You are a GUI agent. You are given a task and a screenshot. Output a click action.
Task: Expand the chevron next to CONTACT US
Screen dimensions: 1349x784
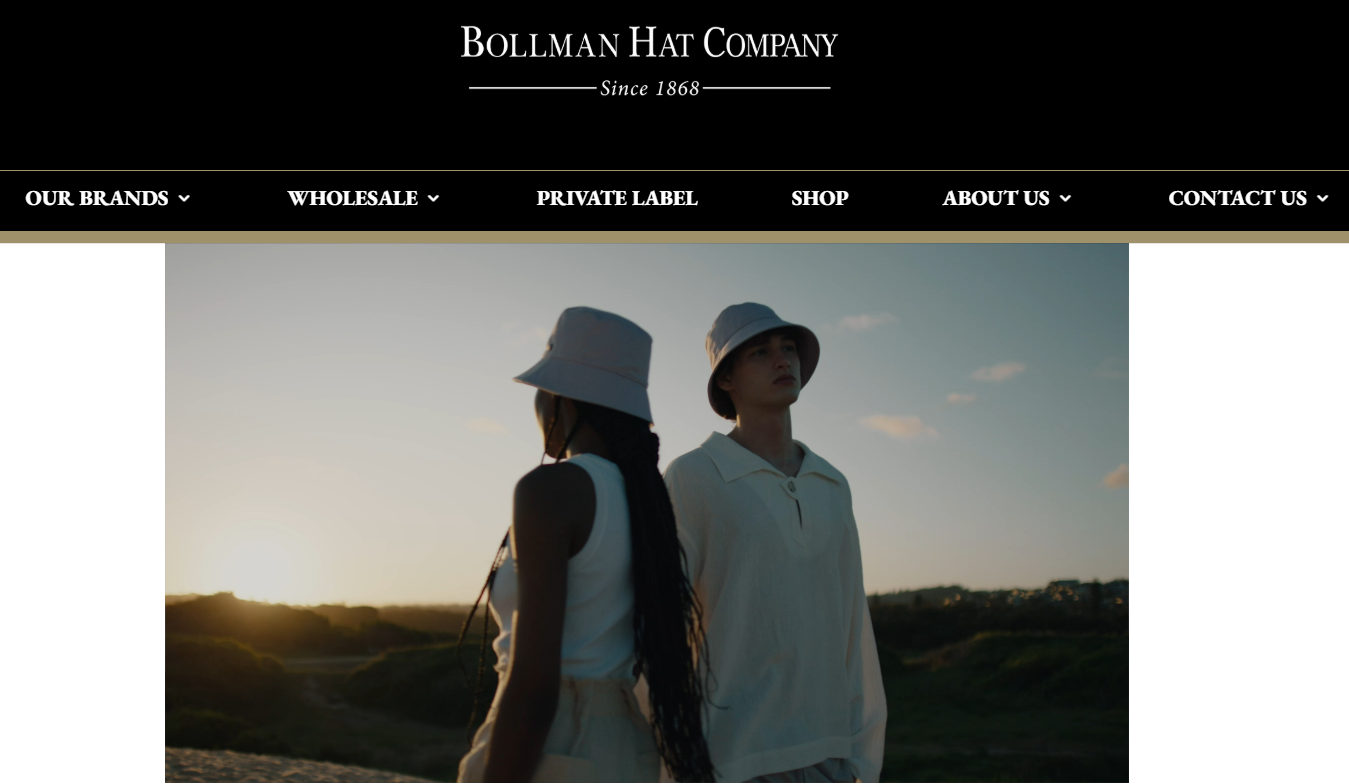point(1322,199)
